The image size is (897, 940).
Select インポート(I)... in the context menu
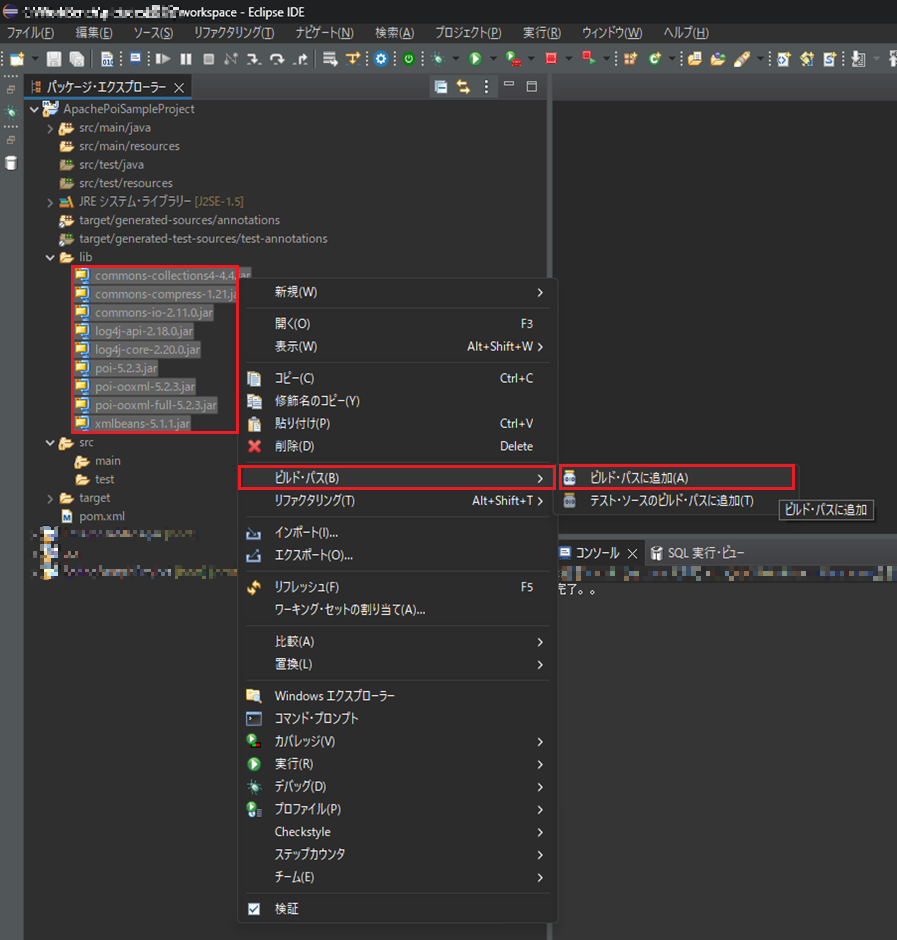point(396,532)
